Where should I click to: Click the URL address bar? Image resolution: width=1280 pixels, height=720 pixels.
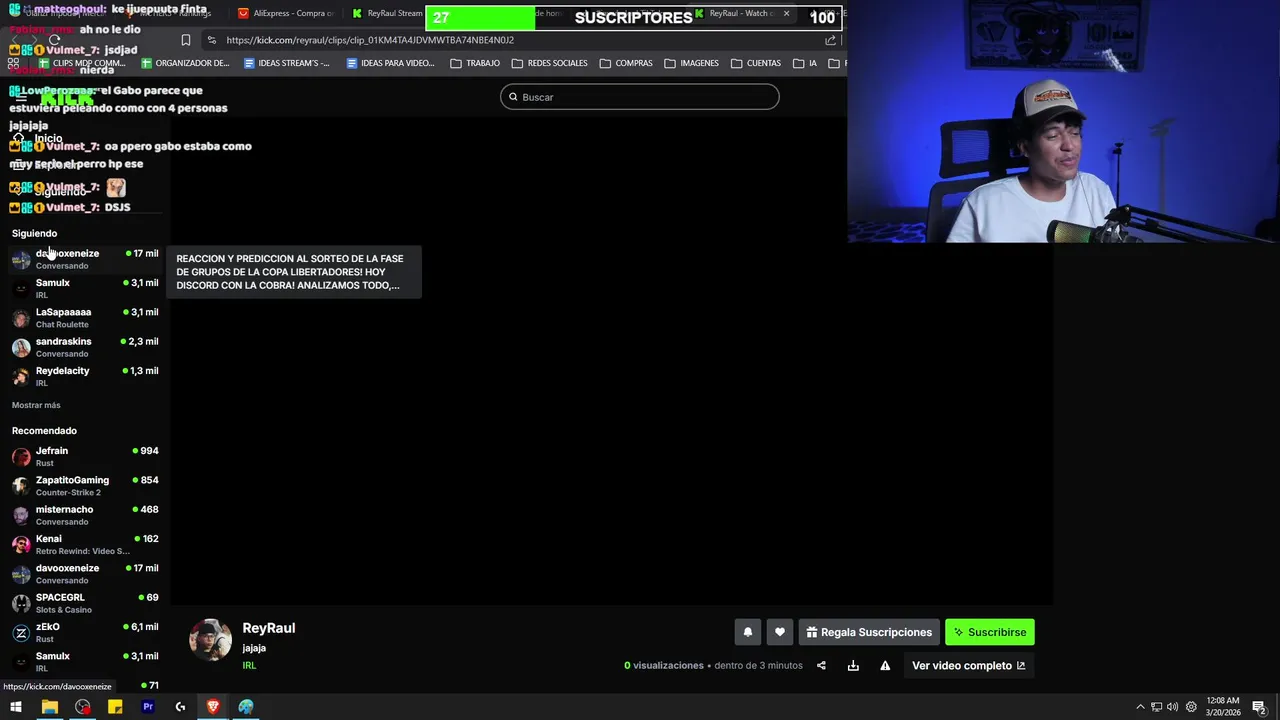520,40
